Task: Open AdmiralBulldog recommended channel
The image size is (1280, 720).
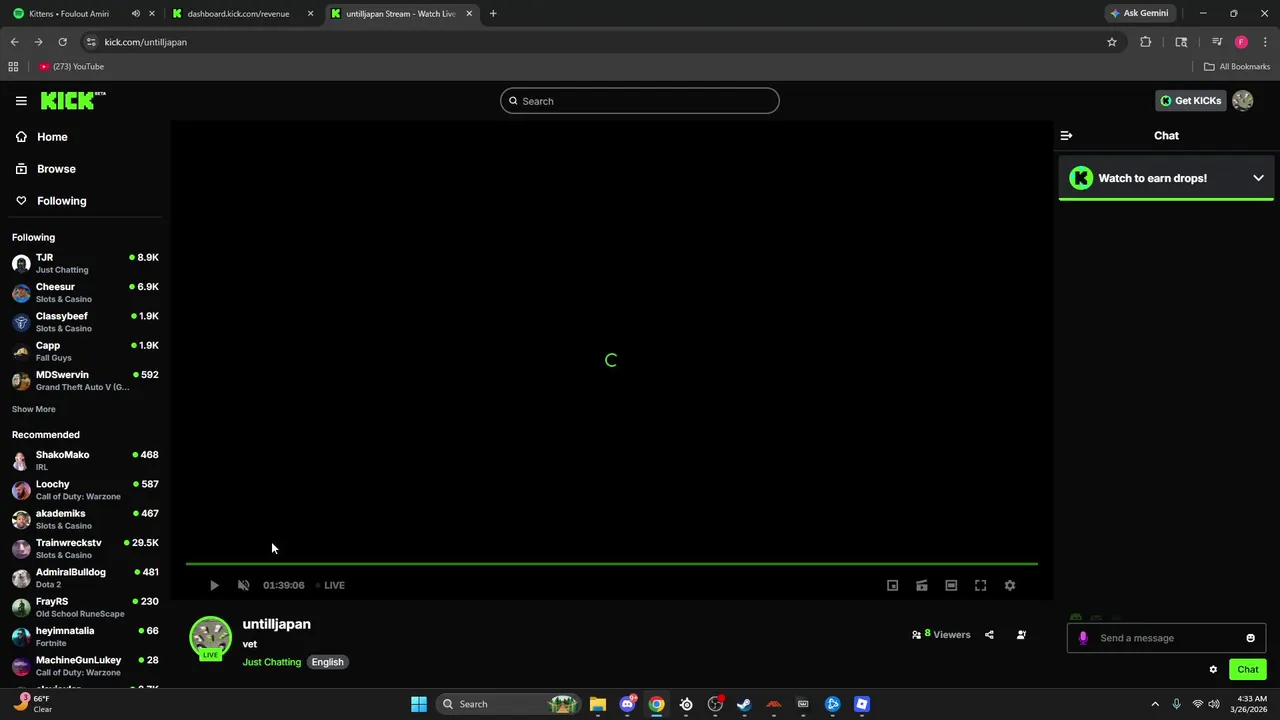Action: [x=85, y=577]
